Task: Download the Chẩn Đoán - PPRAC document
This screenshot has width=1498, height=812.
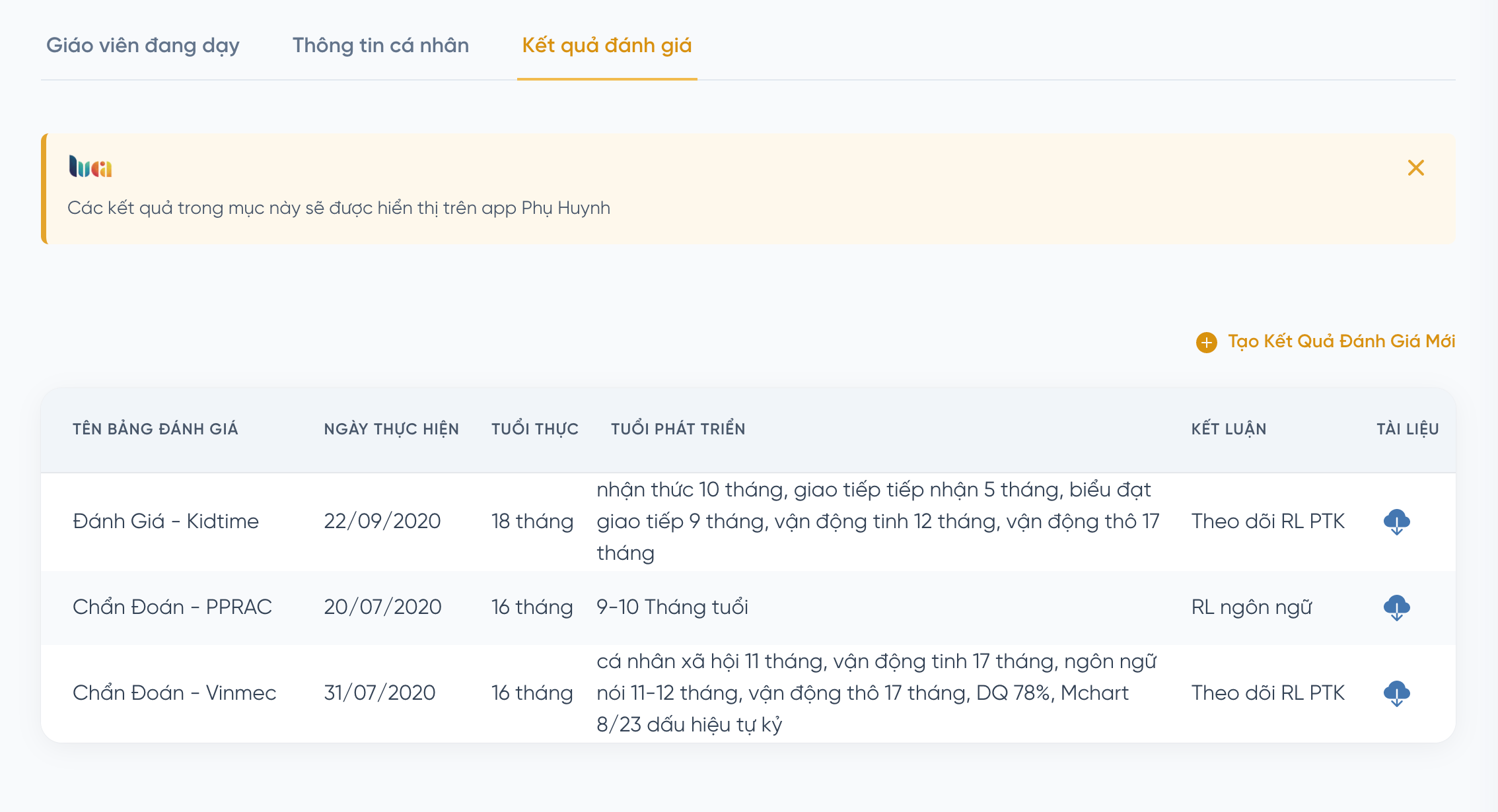Action: [1396, 607]
